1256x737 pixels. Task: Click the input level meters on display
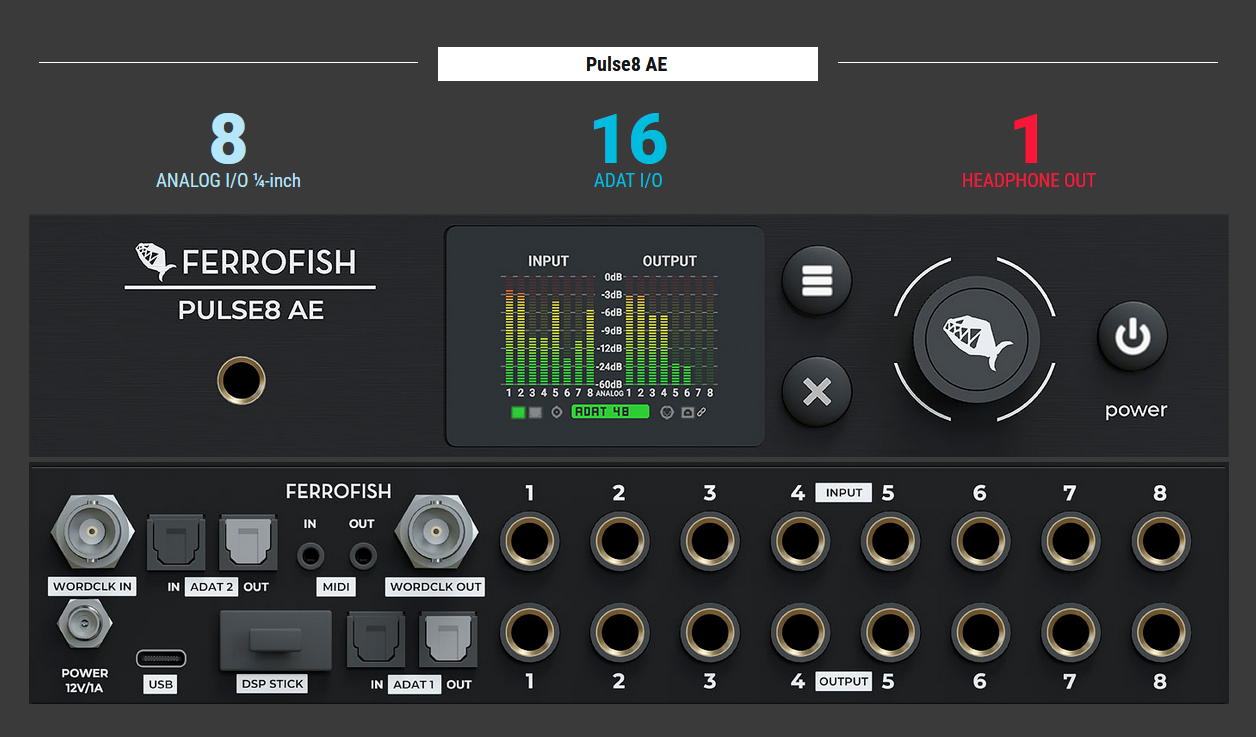549,331
